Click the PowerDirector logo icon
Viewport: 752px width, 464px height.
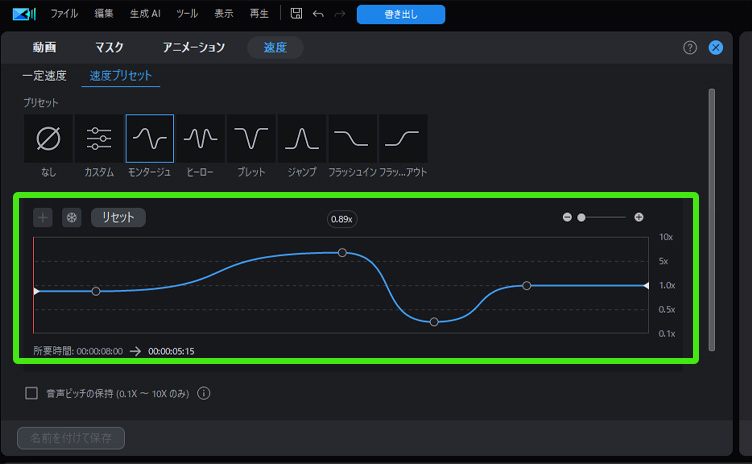point(24,14)
